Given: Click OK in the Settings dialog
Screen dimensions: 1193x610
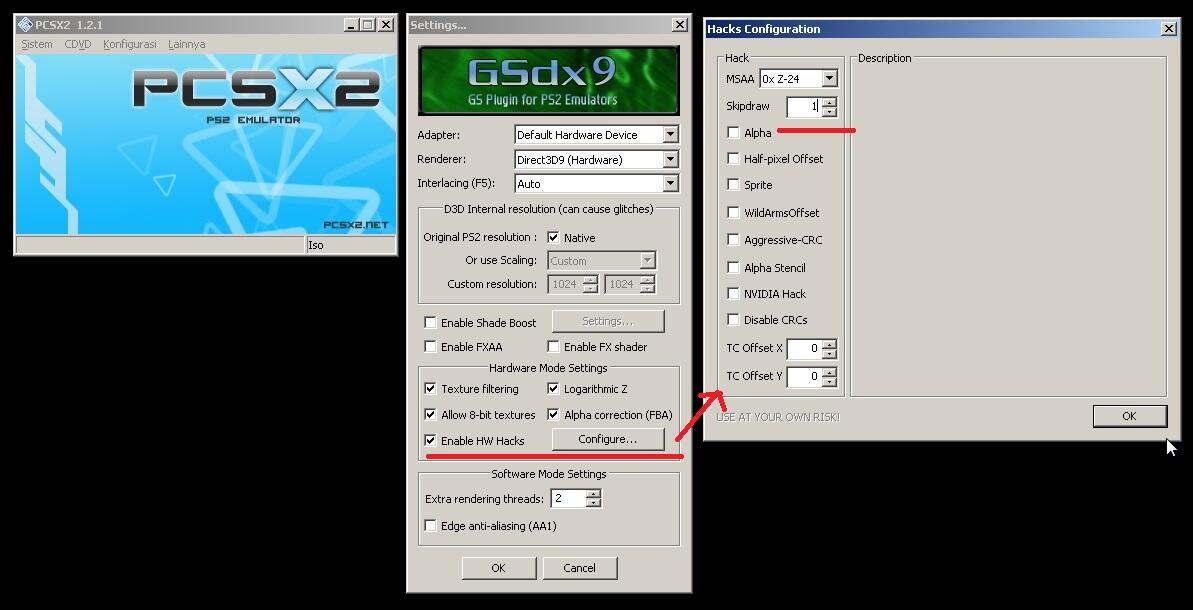Looking at the screenshot, I should click(x=498, y=568).
